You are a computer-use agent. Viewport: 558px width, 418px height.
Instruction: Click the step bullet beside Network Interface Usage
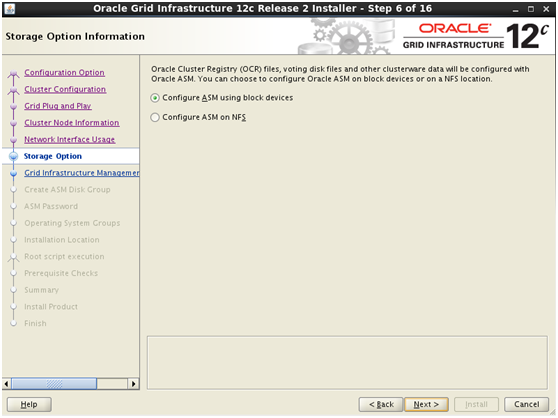tap(14, 140)
